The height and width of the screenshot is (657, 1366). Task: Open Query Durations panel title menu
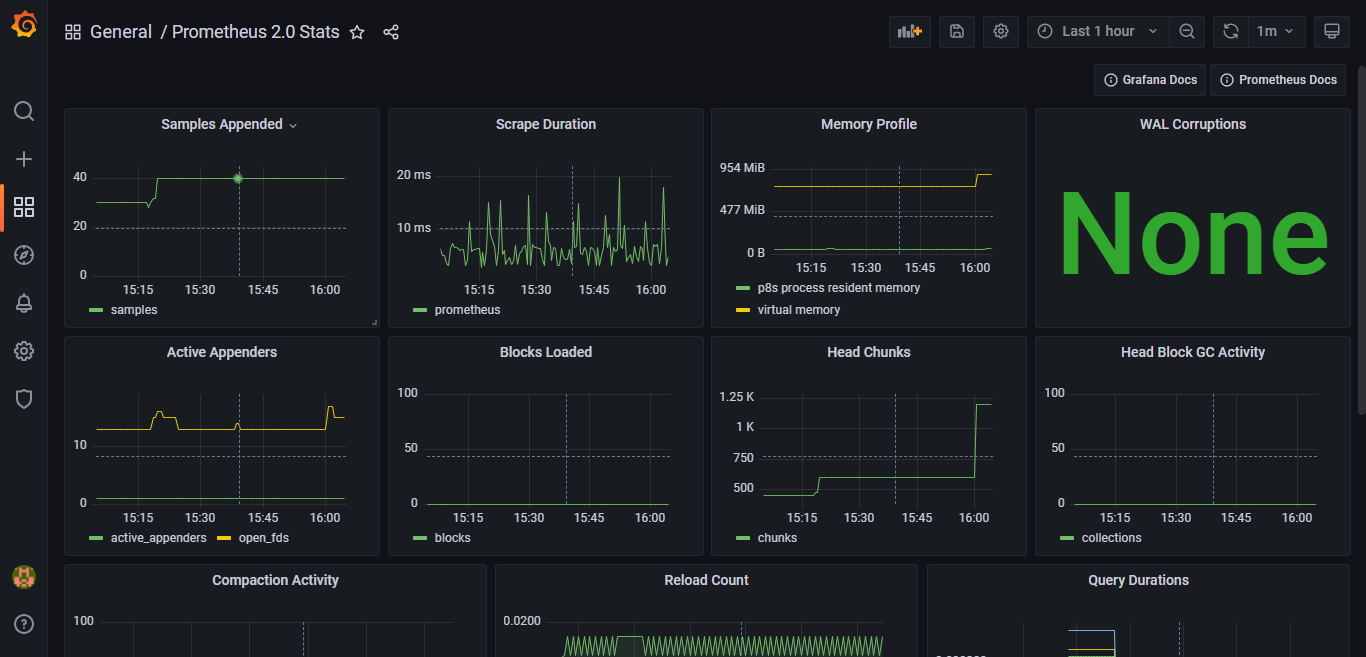(1138, 581)
